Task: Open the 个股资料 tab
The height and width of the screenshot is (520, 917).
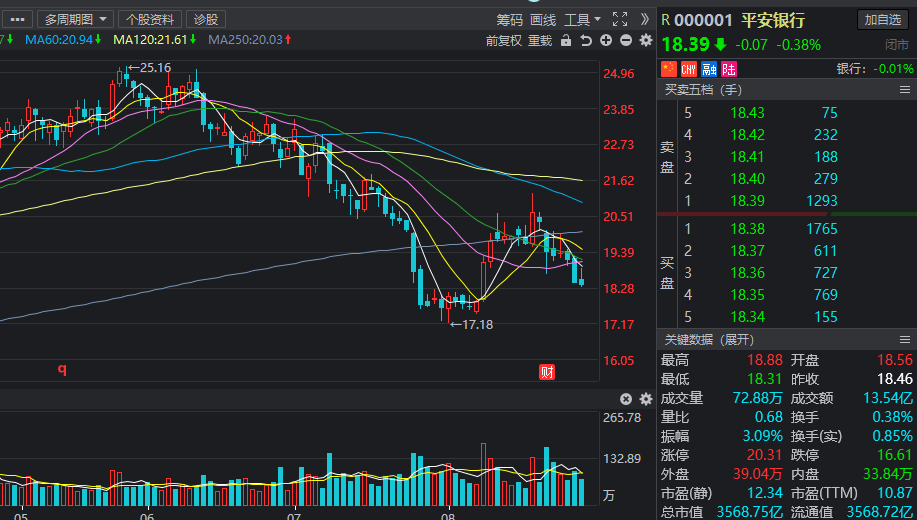Action: 151,19
